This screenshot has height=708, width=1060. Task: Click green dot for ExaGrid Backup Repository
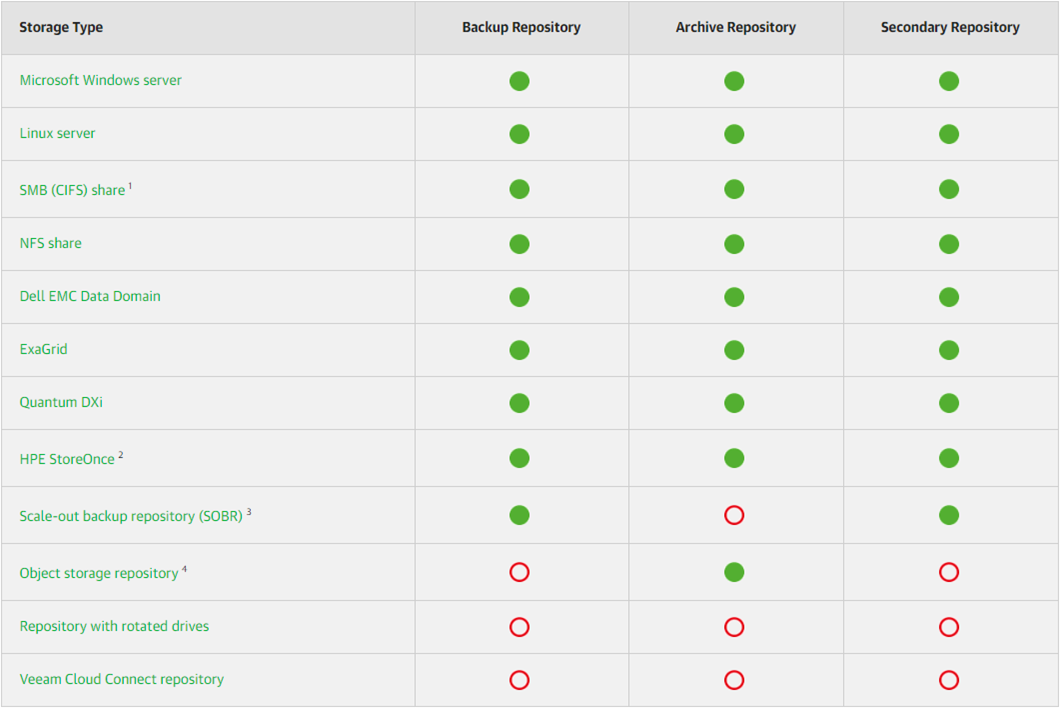[519, 350]
